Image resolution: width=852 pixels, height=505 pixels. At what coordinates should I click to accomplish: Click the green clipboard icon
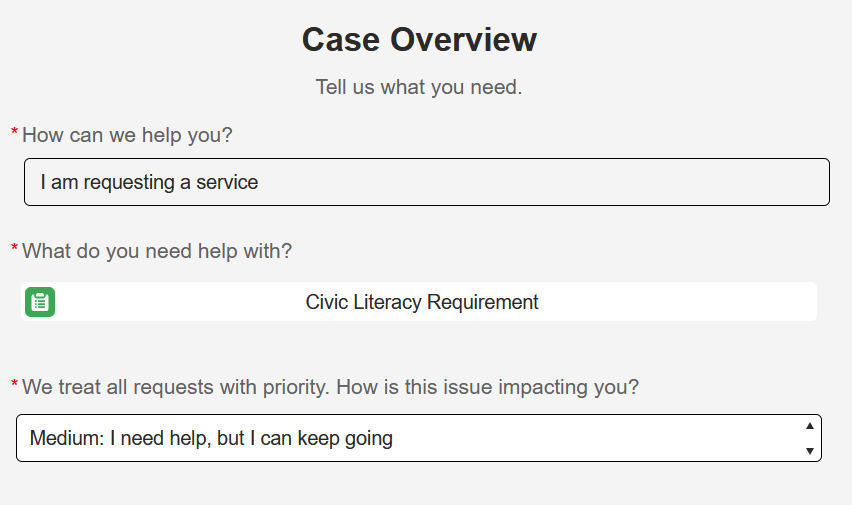pyautogui.click(x=40, y=302)
